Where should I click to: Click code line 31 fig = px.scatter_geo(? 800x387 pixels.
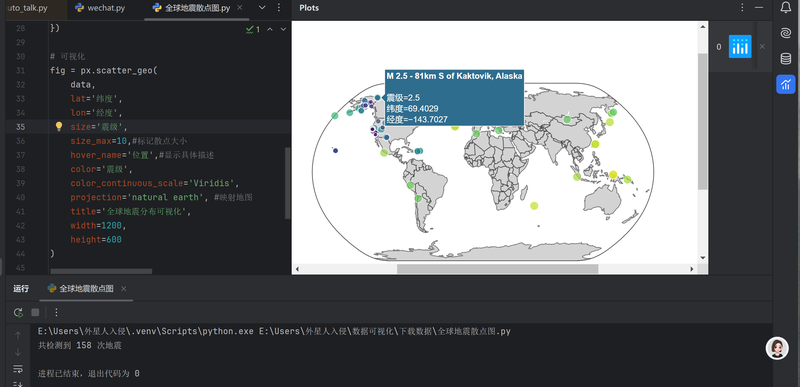coord(104,70)
